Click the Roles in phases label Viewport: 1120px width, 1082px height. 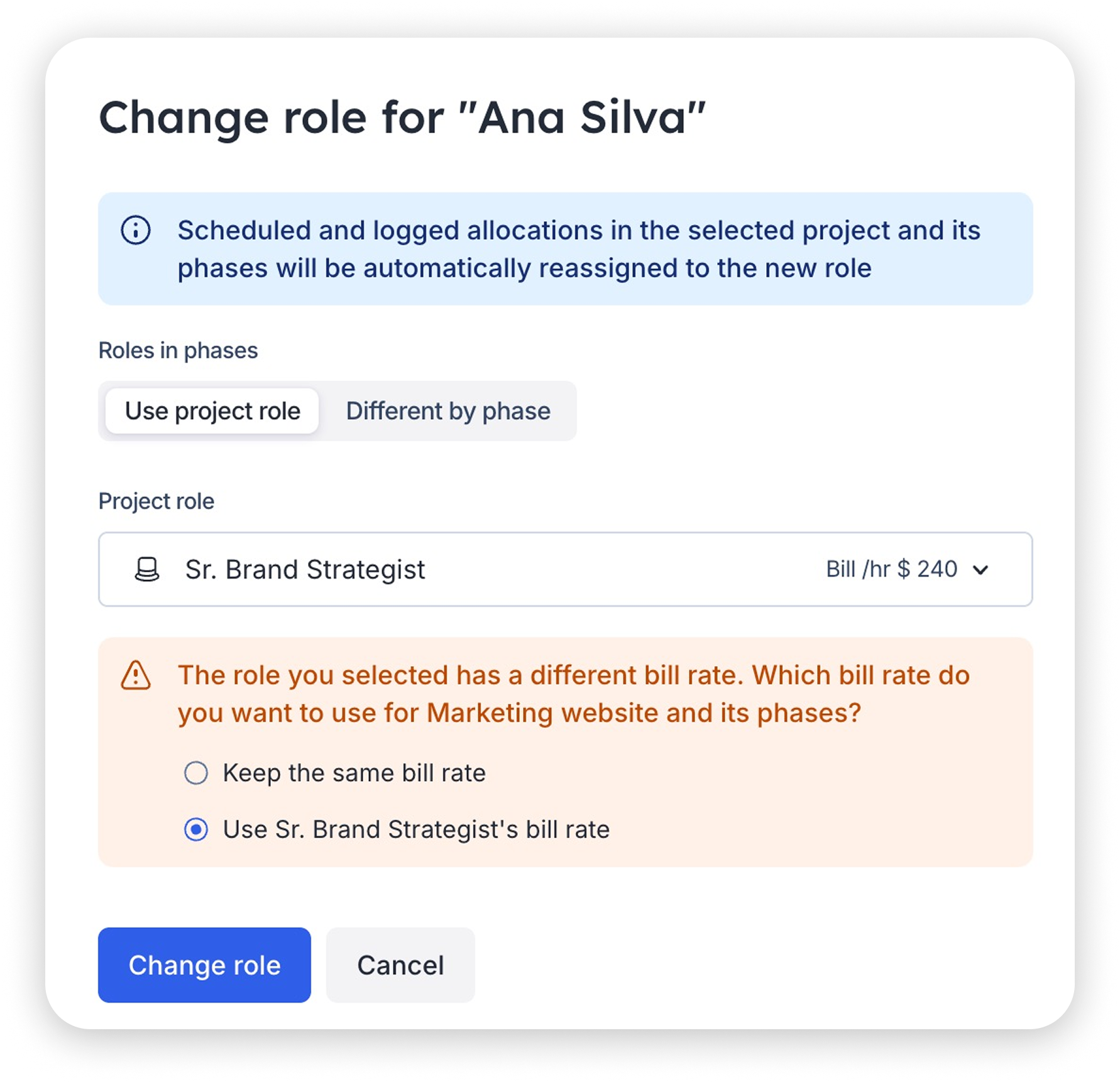(178, 351)
